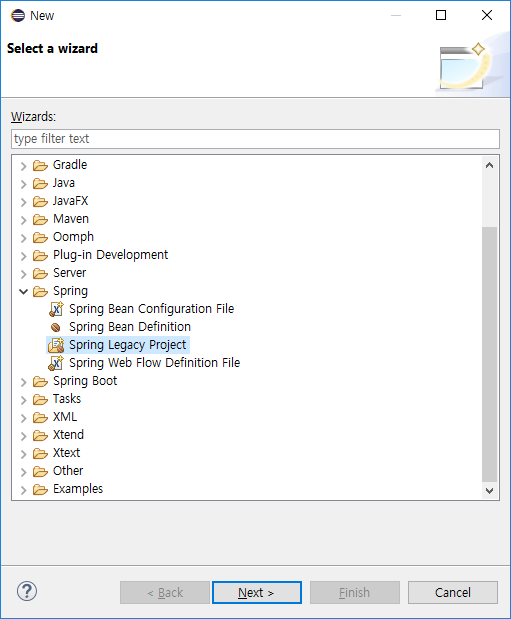Expand the Examples category
The width and height of the screenshot is (511, 619).
point(24,490)
